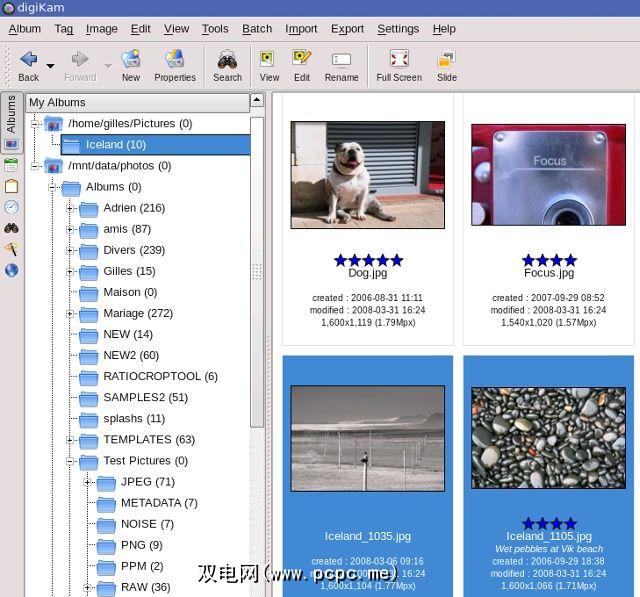The width and height of the screenshot is (640, 597).
Task: Enter Full Screen mode
Action: (x=399, y=60)
